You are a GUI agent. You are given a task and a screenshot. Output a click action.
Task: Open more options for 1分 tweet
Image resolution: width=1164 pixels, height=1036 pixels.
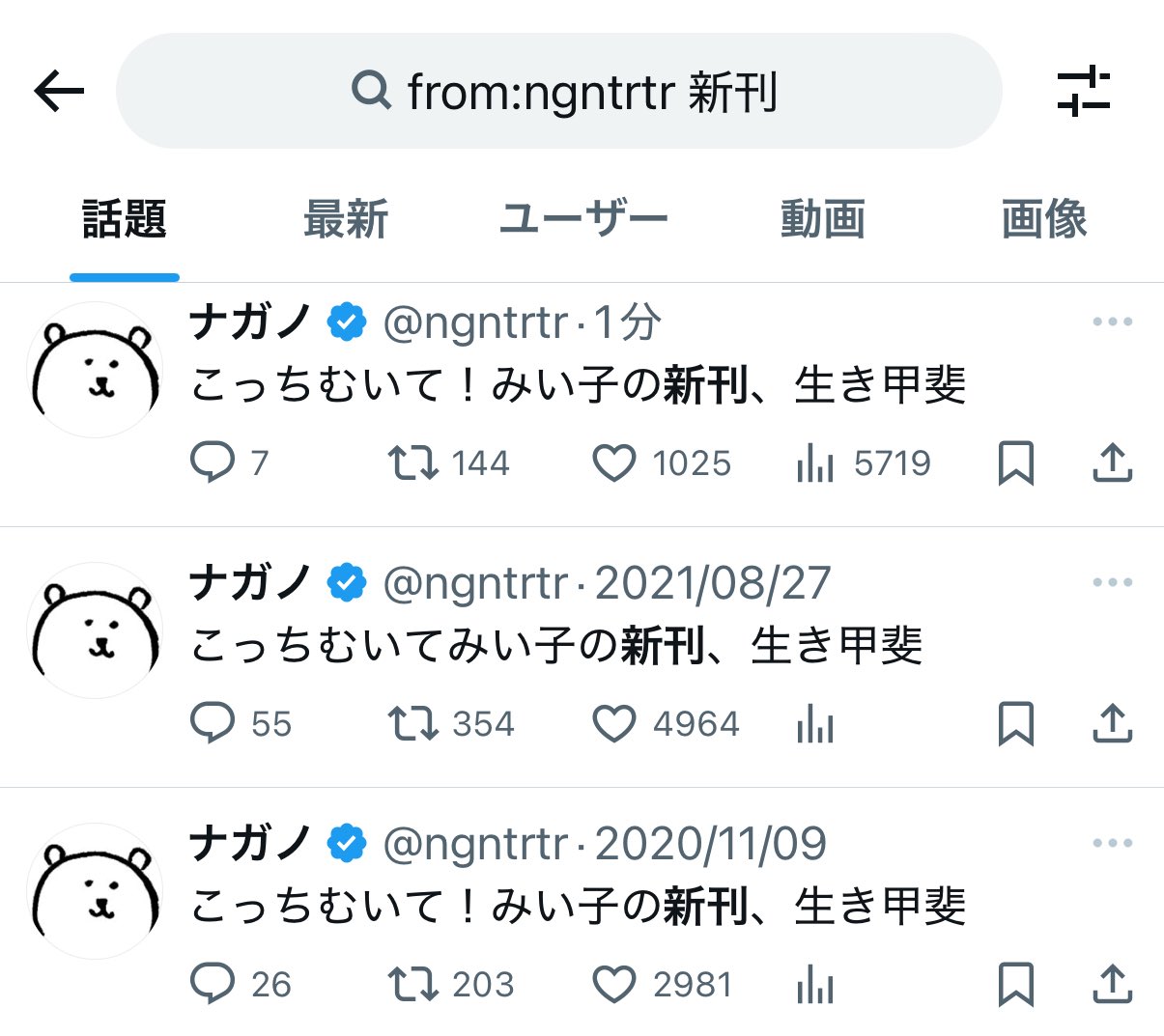[1112, 322]
